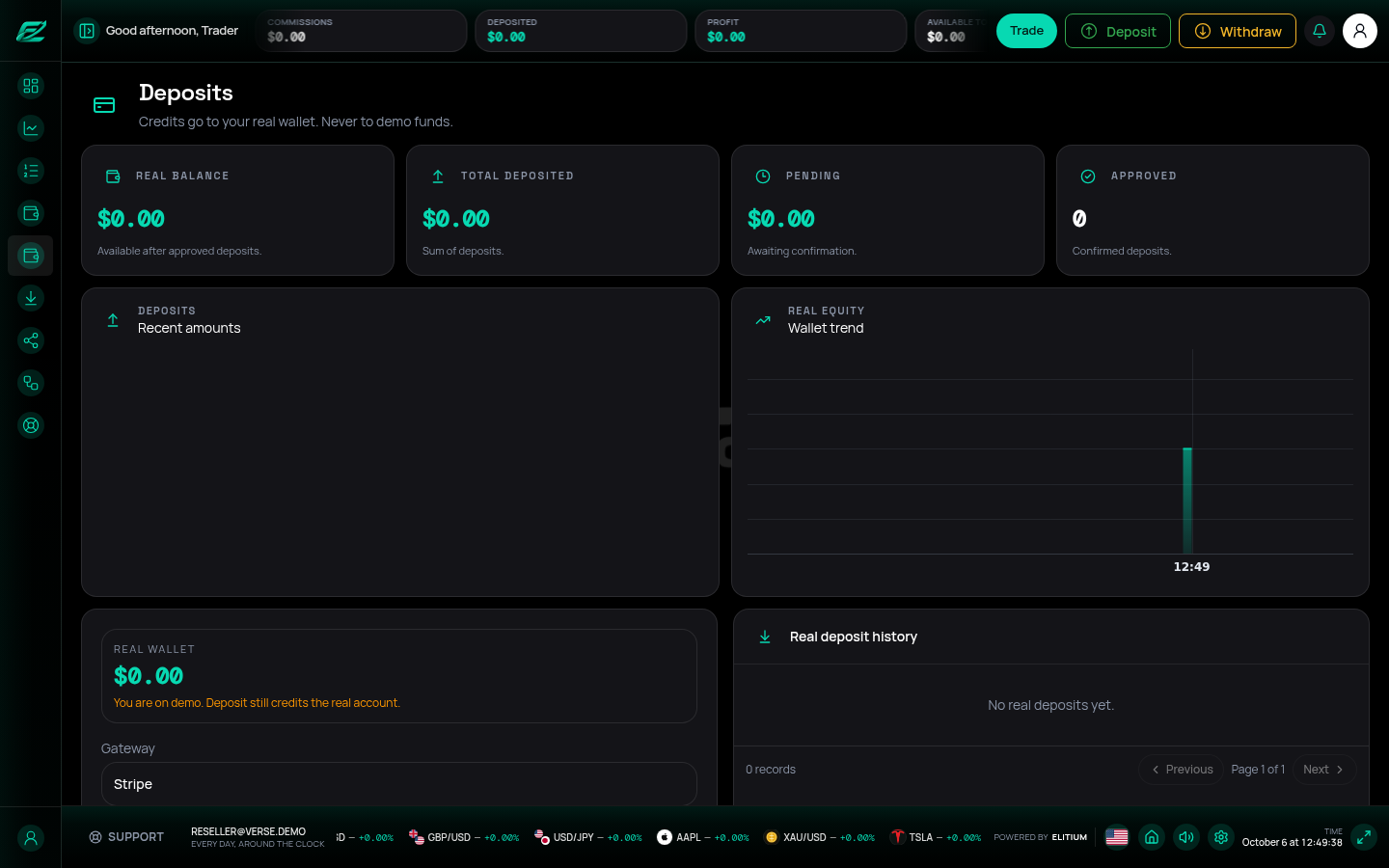Click the 12:49 bar in Wallet trend chart
The image size is (1389, 868).
(x=1187, y=501)
